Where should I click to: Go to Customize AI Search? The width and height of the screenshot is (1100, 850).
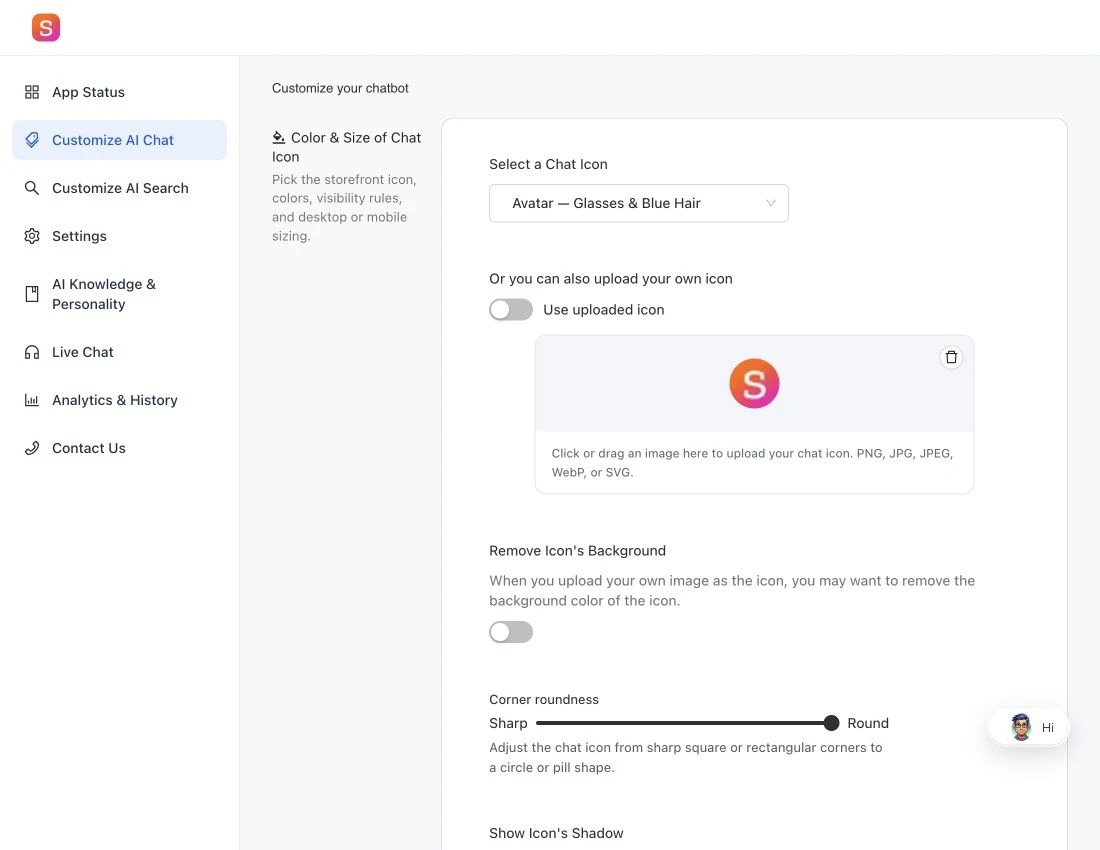coord(119,188)
